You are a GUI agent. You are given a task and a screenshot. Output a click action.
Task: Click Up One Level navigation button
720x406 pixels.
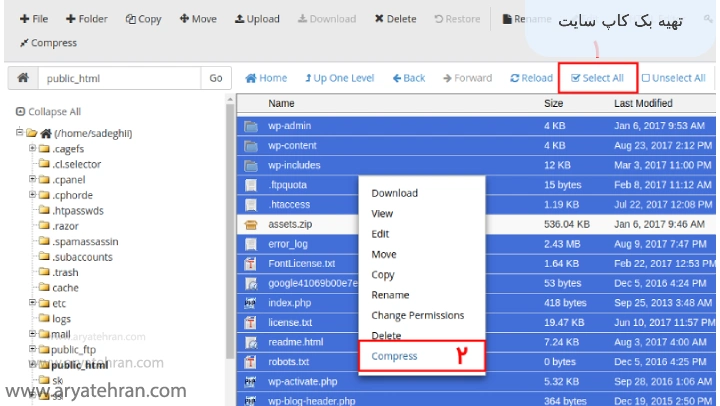(340, 78)
